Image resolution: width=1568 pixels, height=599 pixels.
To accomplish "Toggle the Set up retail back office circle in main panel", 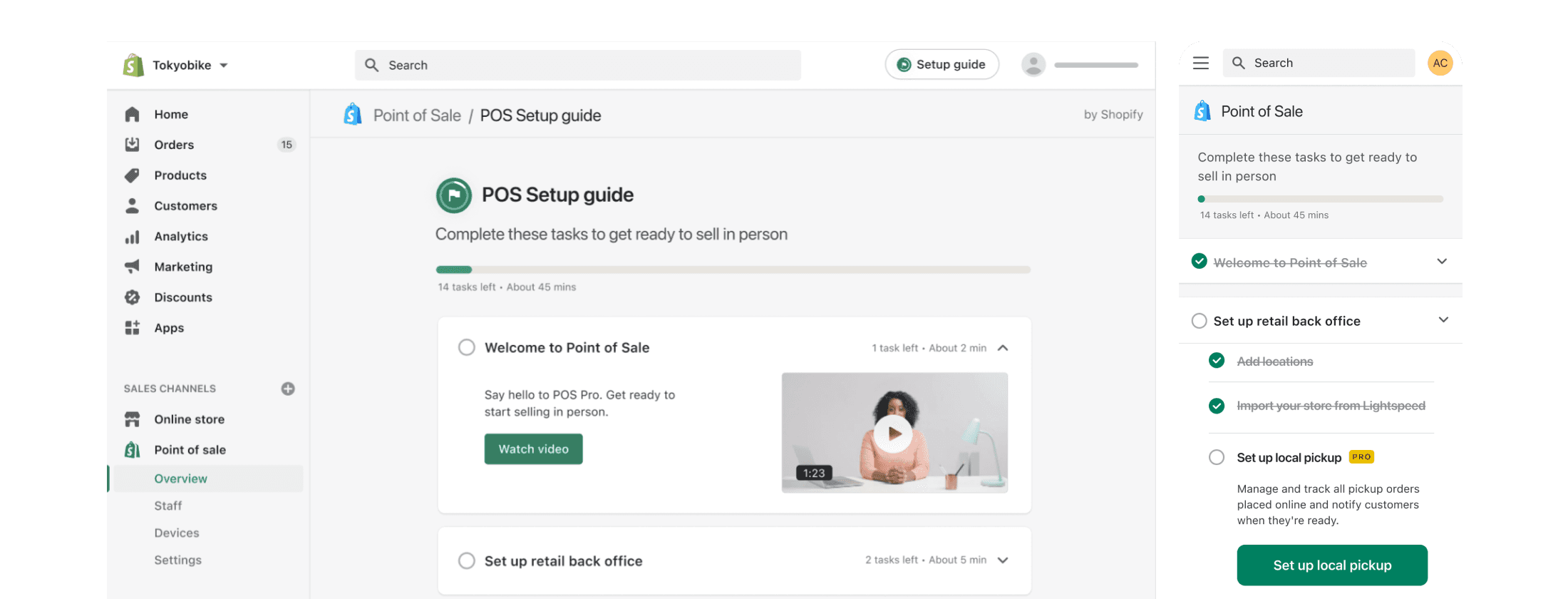I will tap(467, 560).
